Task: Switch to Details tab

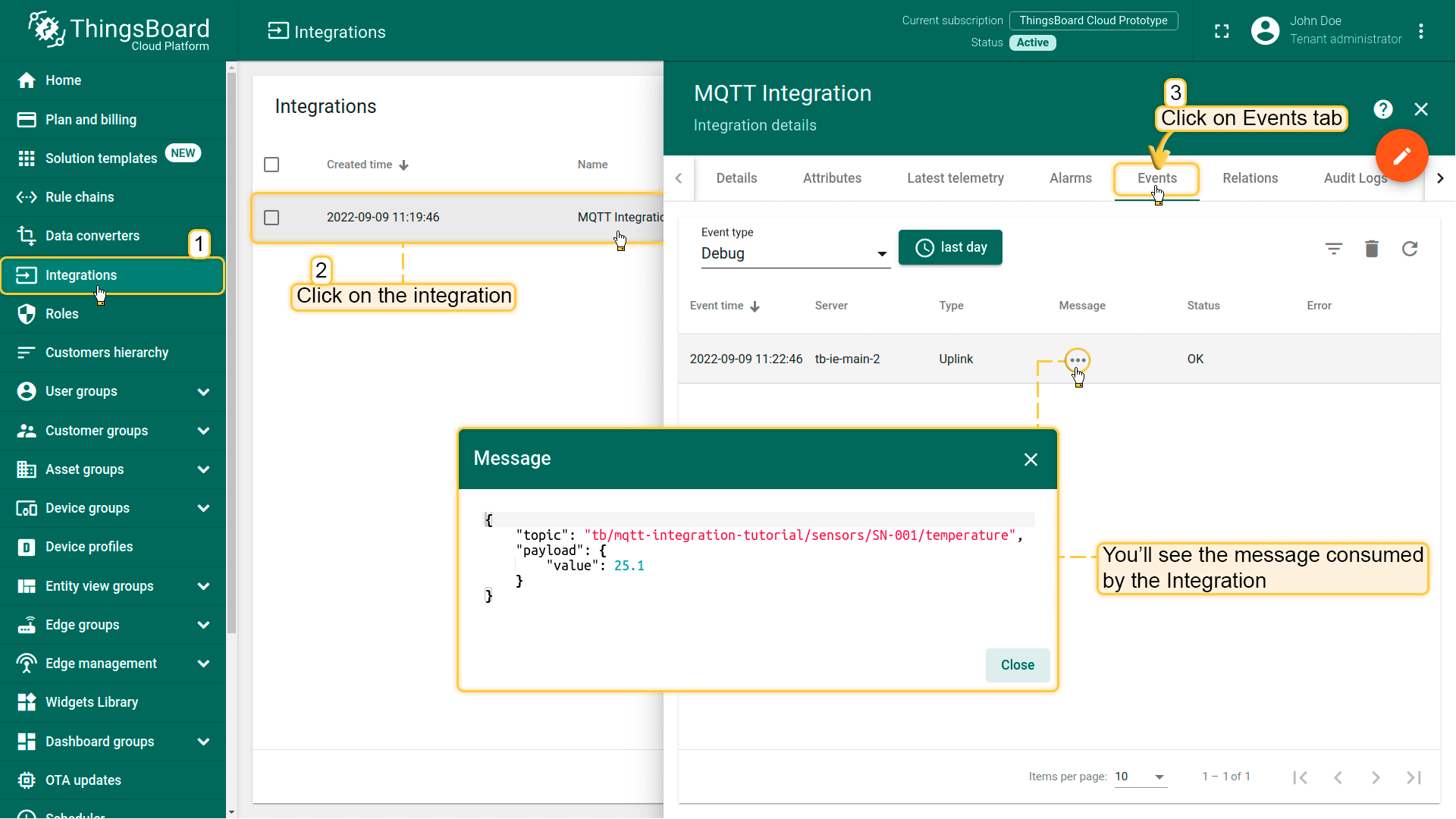Action: click(x=736, y=178)
